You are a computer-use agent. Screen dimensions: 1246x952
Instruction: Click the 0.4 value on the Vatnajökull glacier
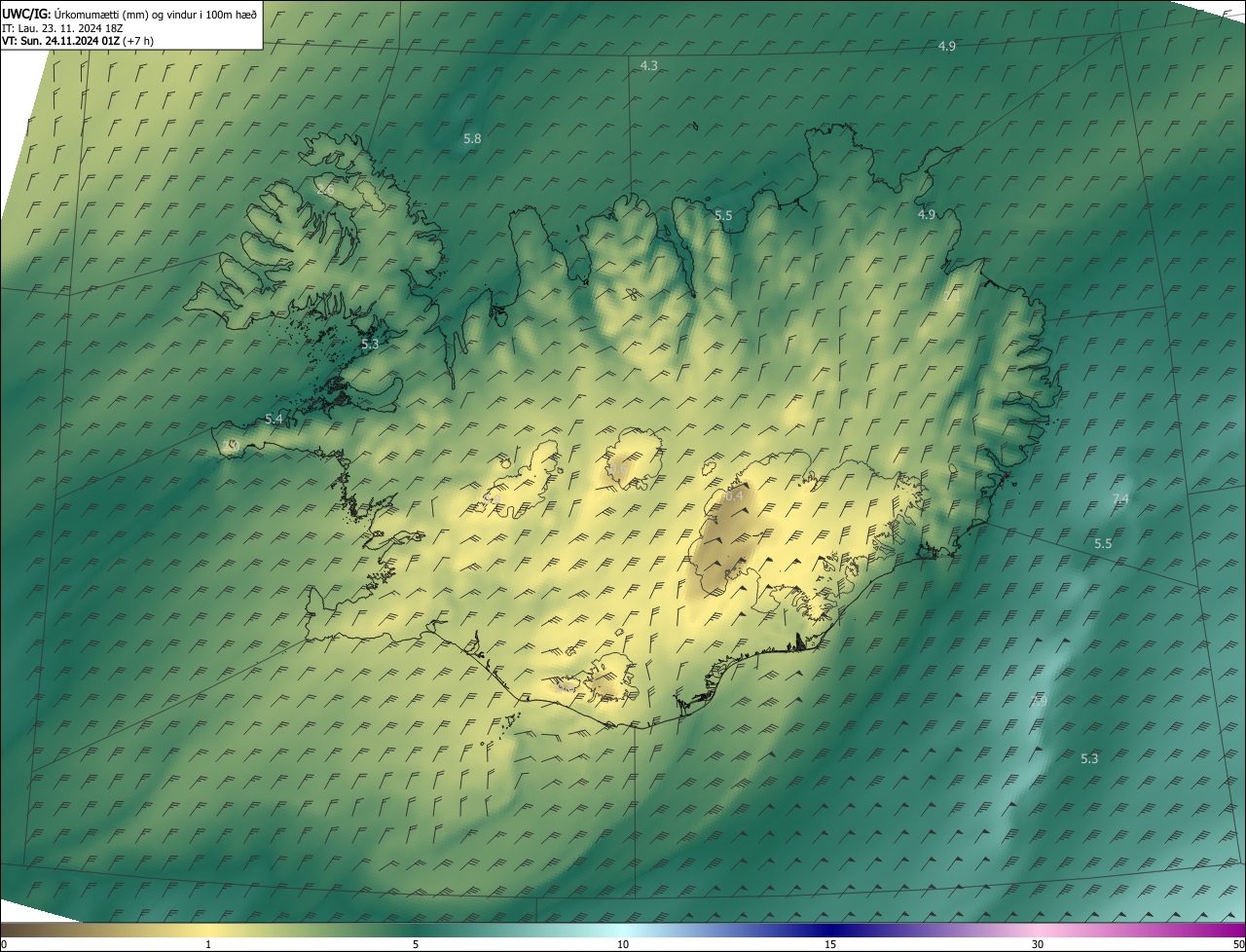[734, 496]
